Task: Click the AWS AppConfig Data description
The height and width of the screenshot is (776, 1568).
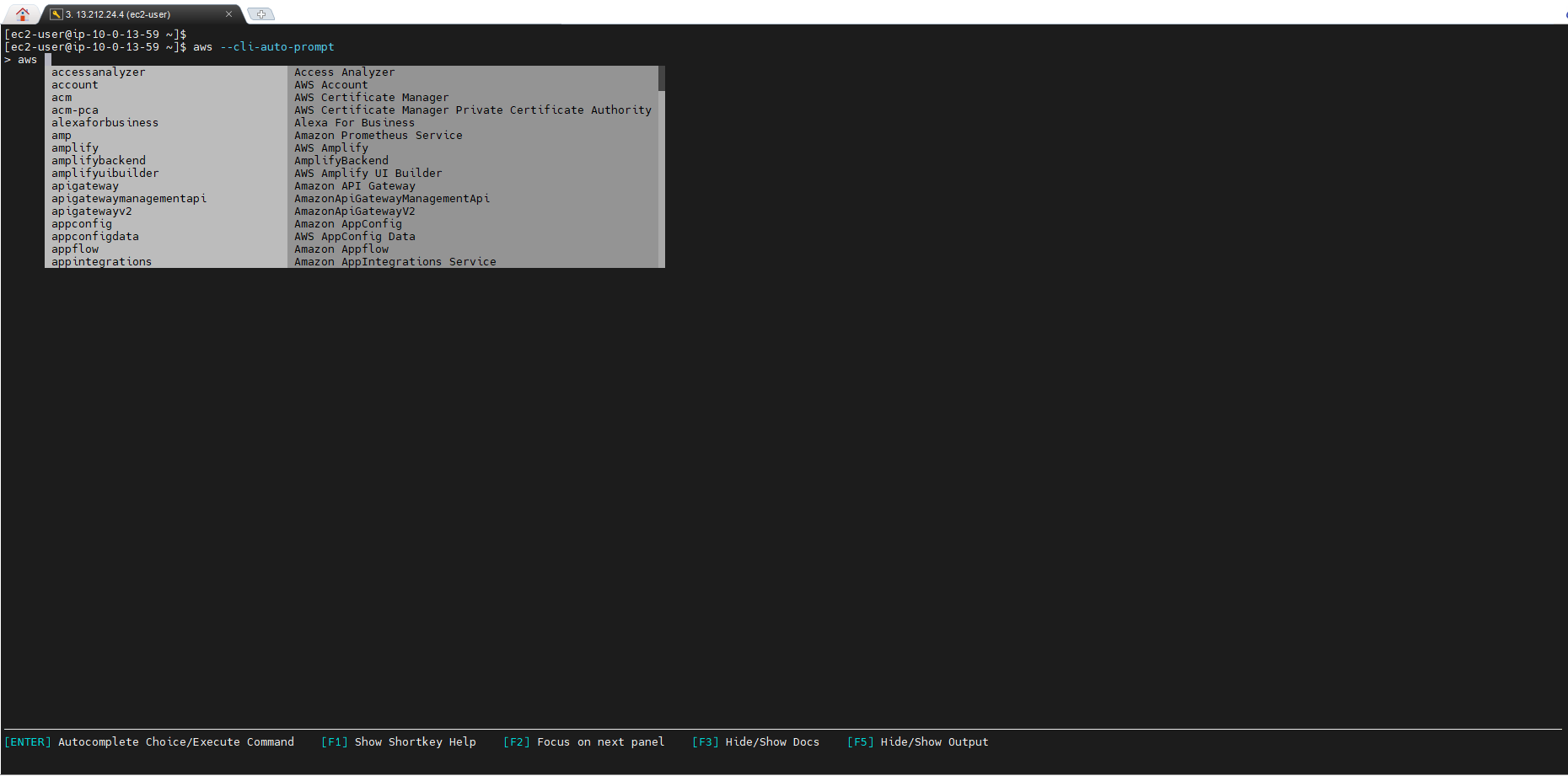Action: tap(354, 237)
